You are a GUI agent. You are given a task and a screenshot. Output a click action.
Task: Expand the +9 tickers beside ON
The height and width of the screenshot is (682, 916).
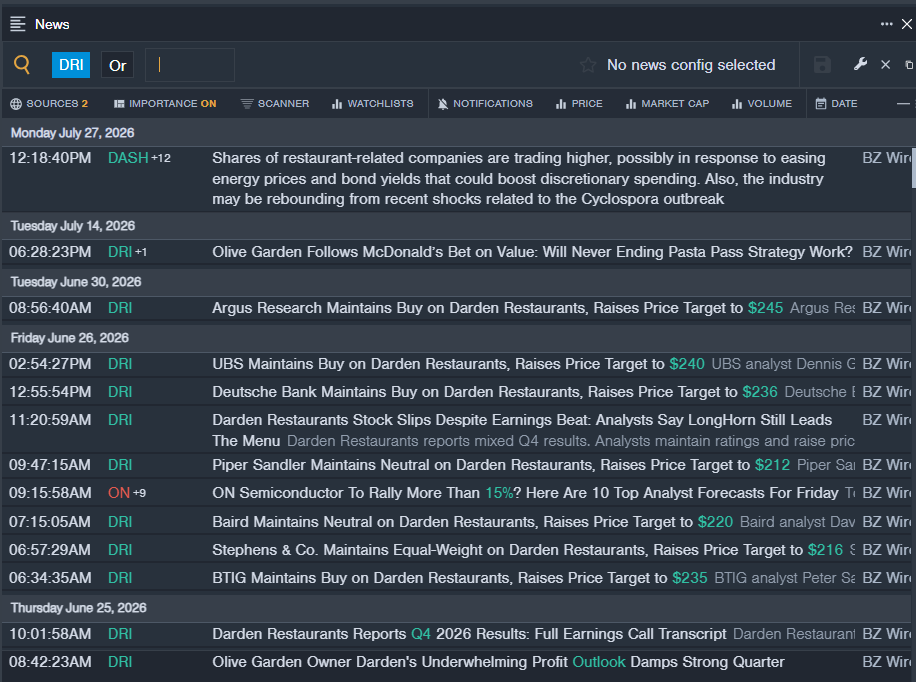pos(139,493)
